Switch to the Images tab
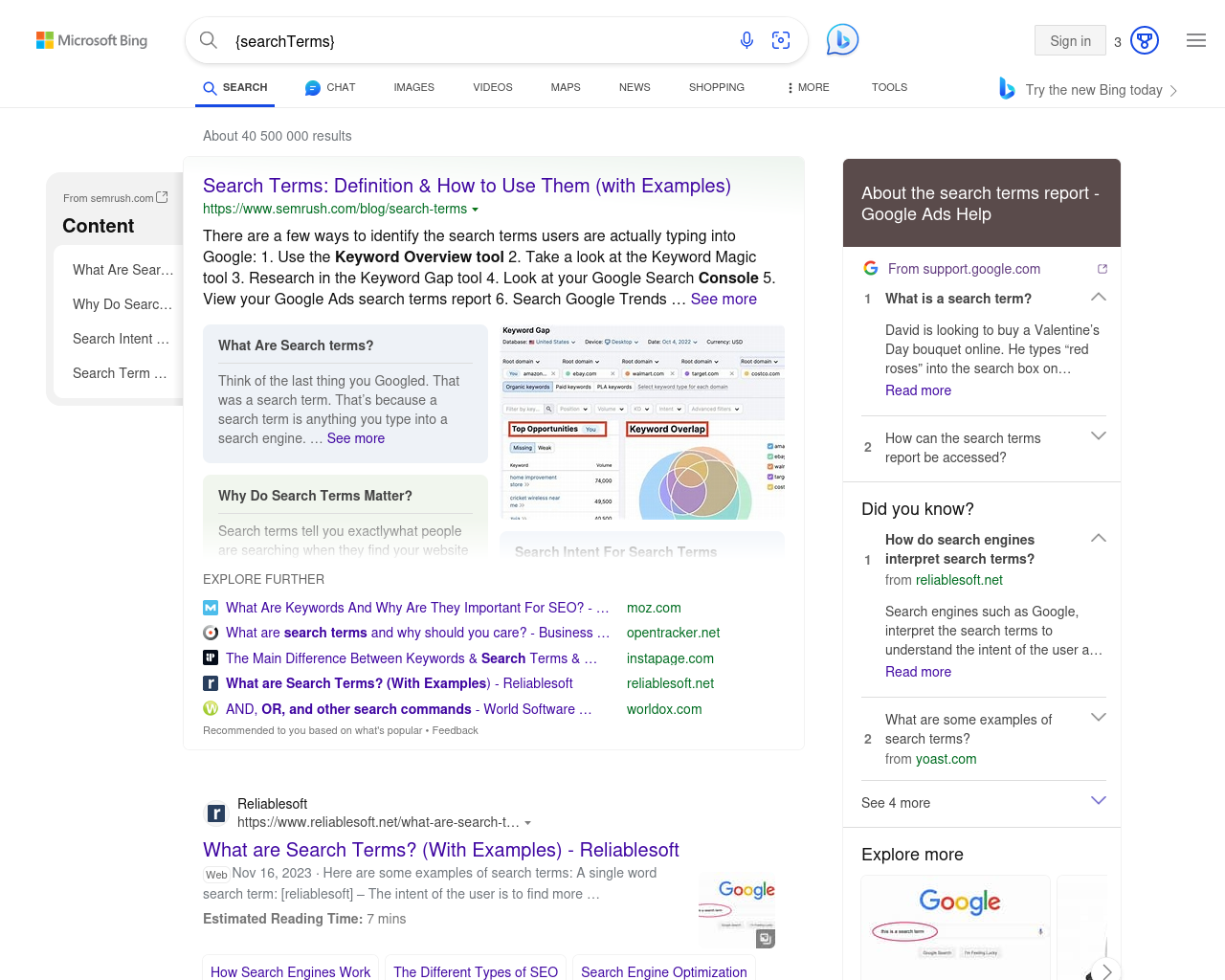Viewport: 1225px width, 980px height. pyautogui.click(x=413, y=87)
